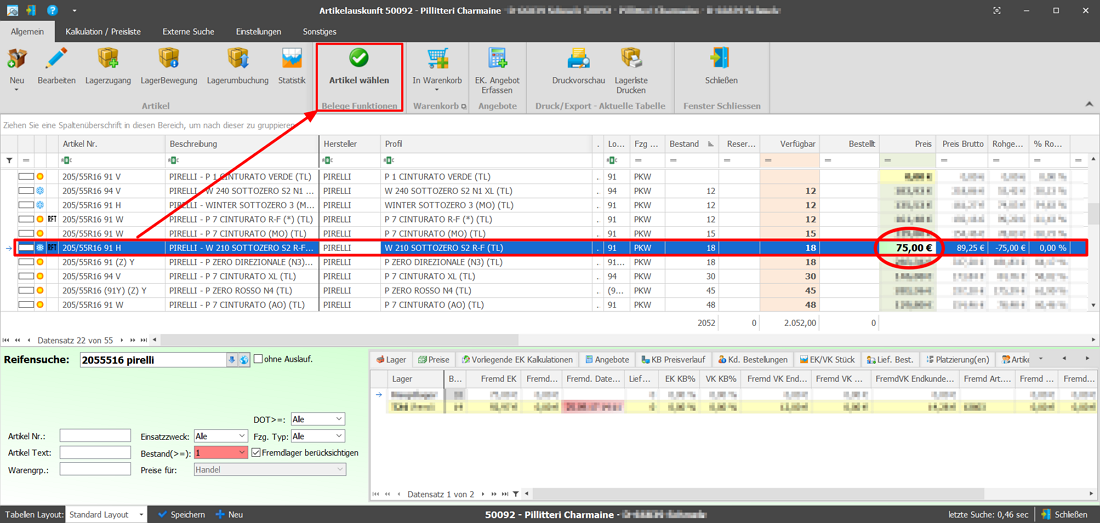The image size is (1100, 523).
Task: Go to next record after Datensatz 1 von 2
Action: coord(484,494)
